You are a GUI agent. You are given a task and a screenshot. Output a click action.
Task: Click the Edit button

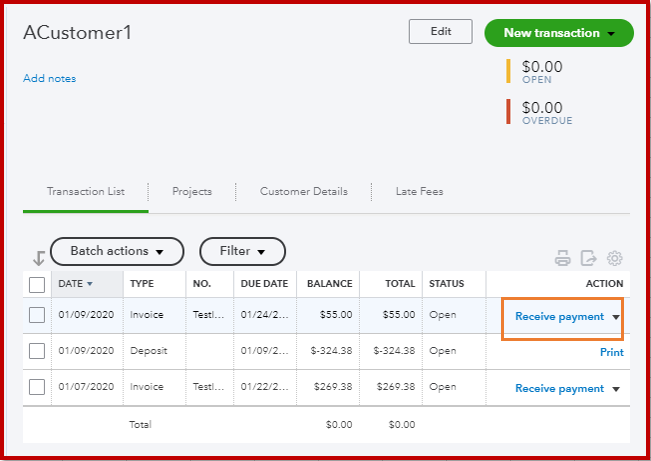coord(441,32)
